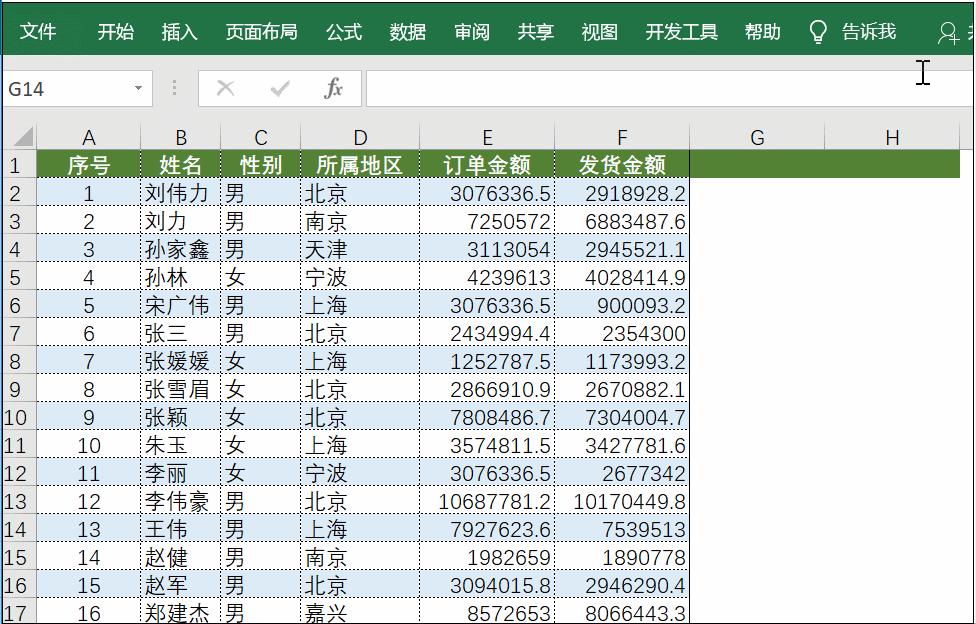Screen dimensions: 976x624
Task: Switch to the 公式 ribbon tab
Action: [343, 30]
